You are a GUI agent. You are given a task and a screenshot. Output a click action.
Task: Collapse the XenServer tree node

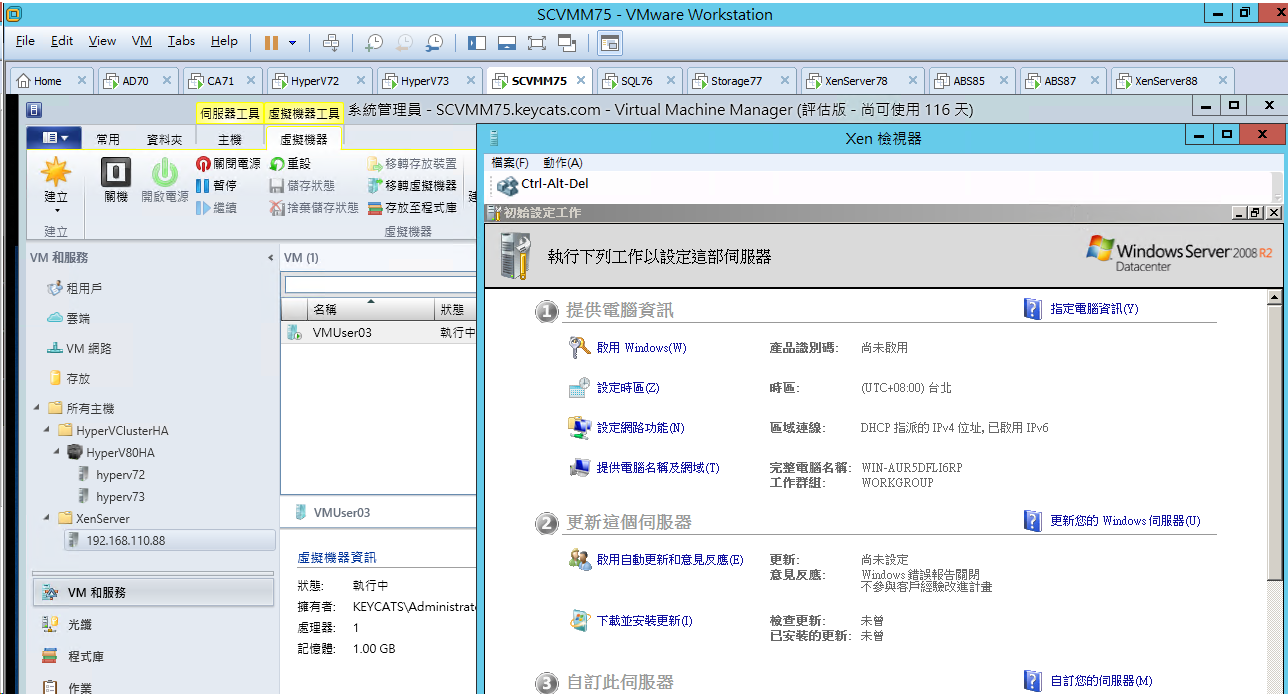49,518
